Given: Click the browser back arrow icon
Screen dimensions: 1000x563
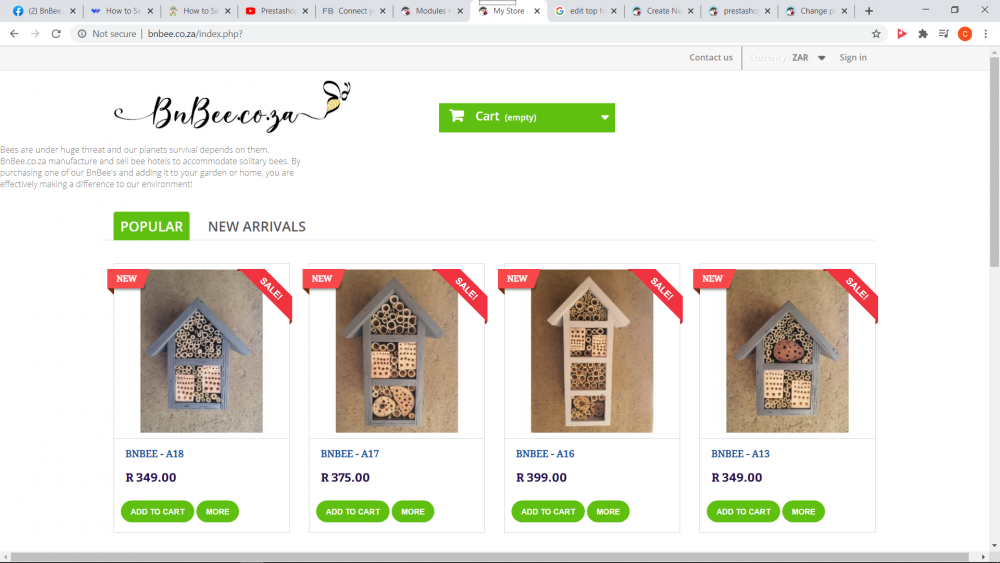Looking at the screenshot, I should pyautogui.click(x=14, y=34).
